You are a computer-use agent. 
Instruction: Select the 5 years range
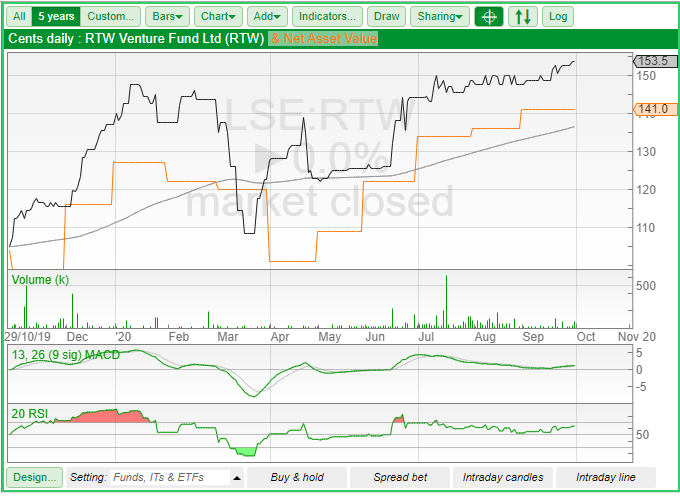point(56,16)
